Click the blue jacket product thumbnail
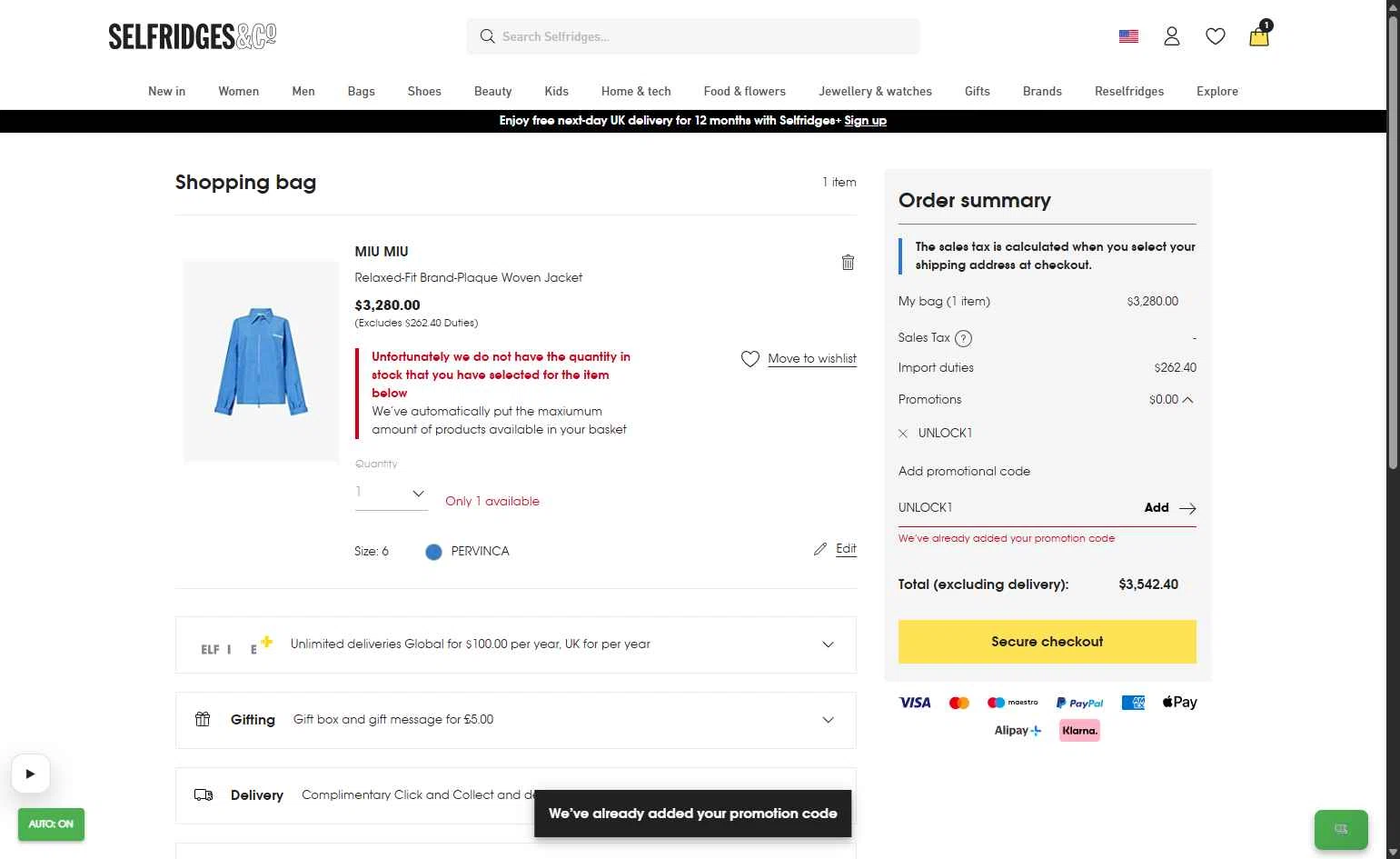Image resolution: width=1400 pixels, height=859 pixels. tap(261, 362)
